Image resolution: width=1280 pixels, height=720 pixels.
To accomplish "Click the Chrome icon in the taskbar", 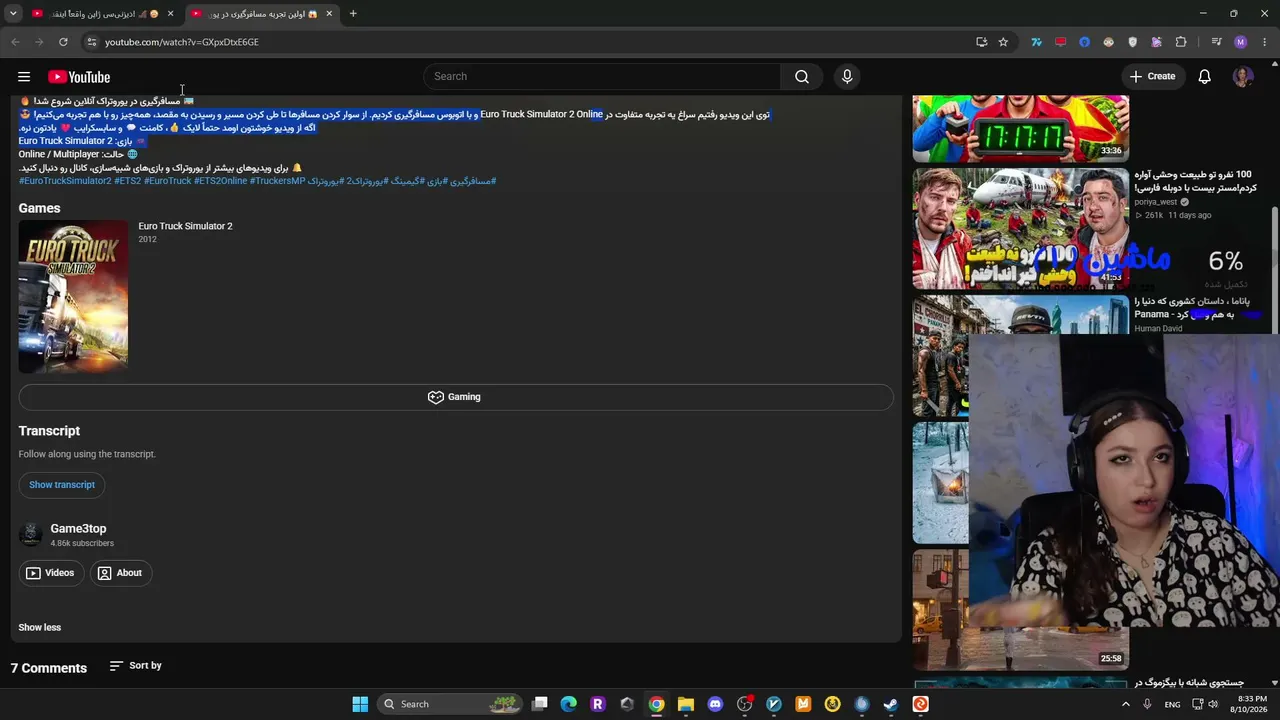I will pyautogui.click(x=656, y=704).
